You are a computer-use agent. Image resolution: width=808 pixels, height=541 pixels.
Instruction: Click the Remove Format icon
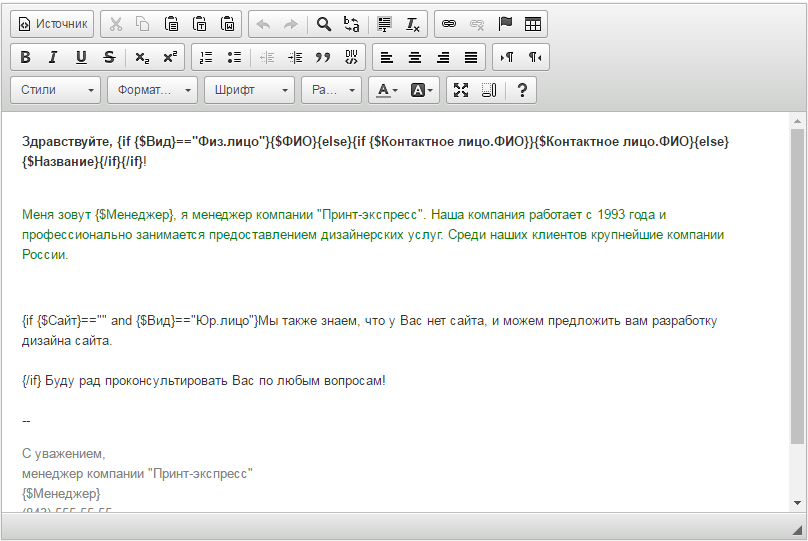pos(413,23)
